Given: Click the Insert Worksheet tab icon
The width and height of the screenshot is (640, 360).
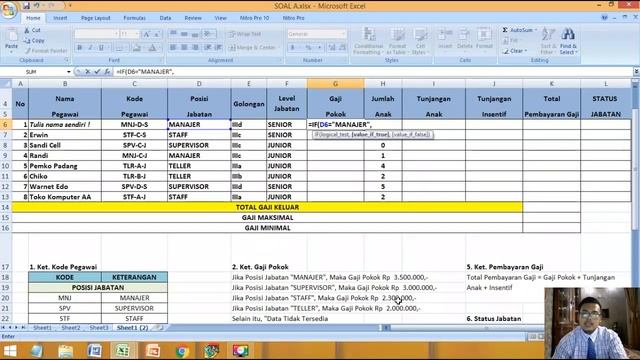Looking at the screenshot, I should pos(160,327).
